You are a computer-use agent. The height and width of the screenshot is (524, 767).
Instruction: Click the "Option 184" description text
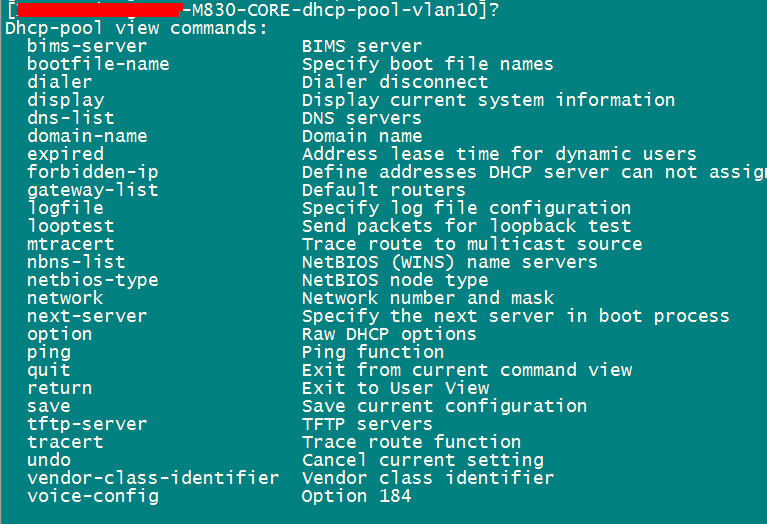click(x=356, y=496)
